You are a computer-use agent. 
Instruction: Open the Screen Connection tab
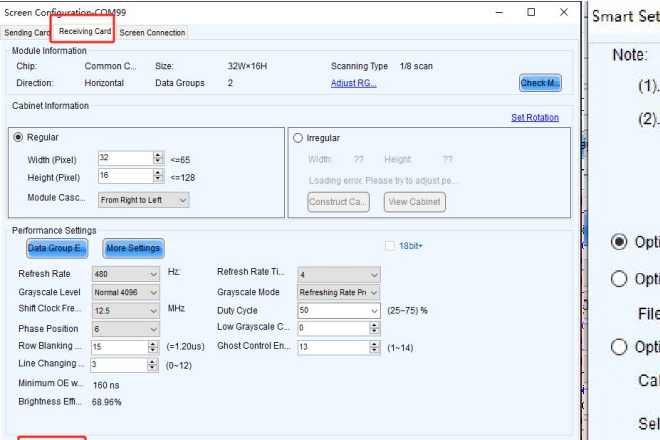(152, 32)
